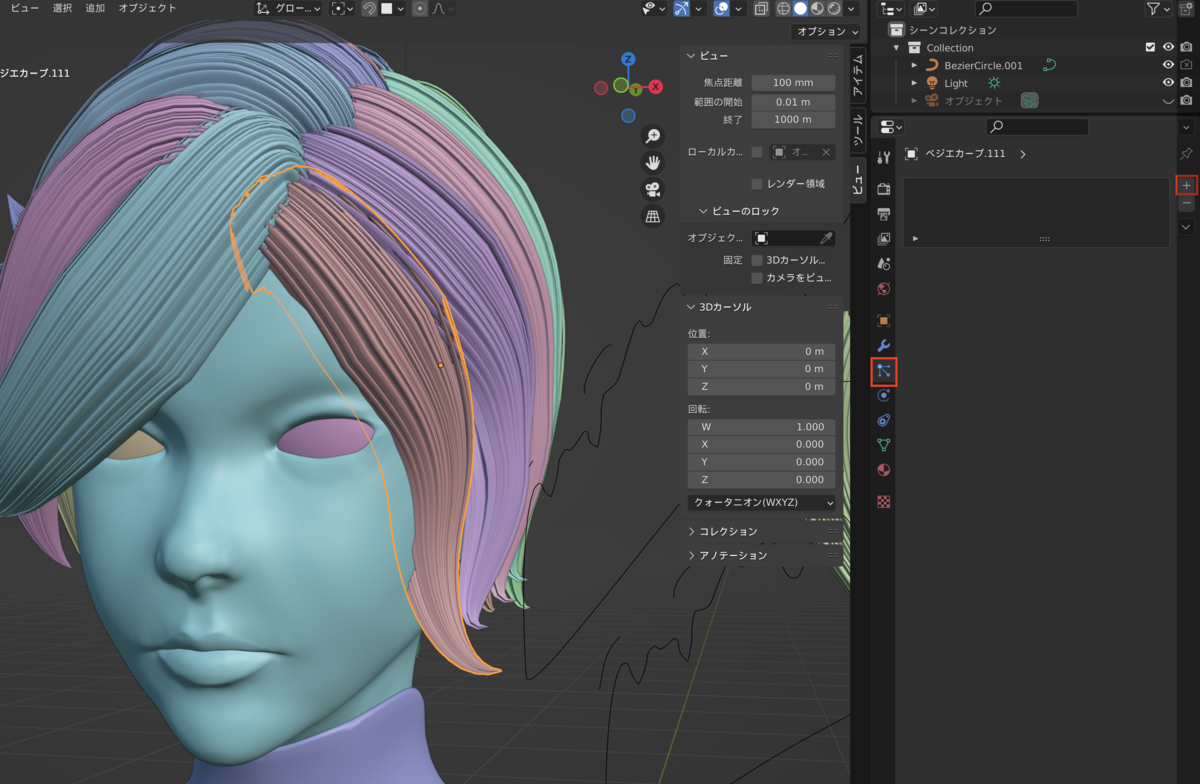Open the Material properties tab
The width and height of the screenshot is (1200, 784).
click(883, 470)
